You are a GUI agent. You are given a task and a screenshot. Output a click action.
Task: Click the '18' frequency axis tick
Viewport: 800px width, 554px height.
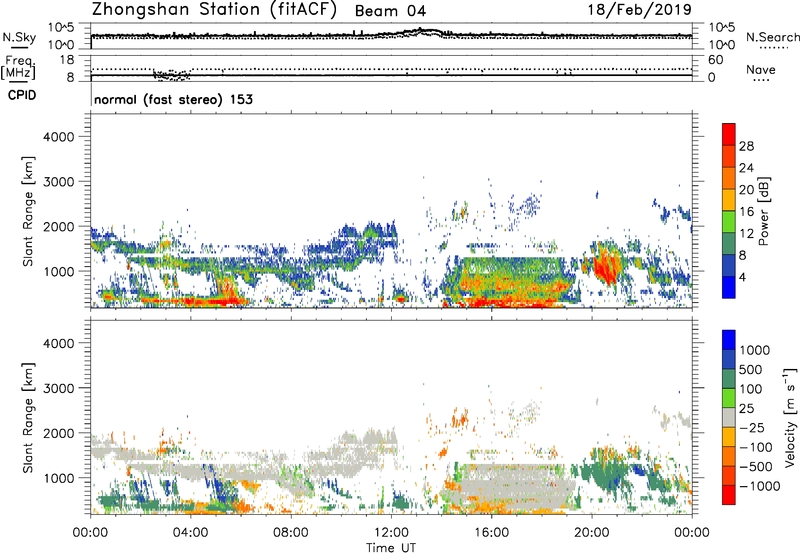click(x=67, y=60)
